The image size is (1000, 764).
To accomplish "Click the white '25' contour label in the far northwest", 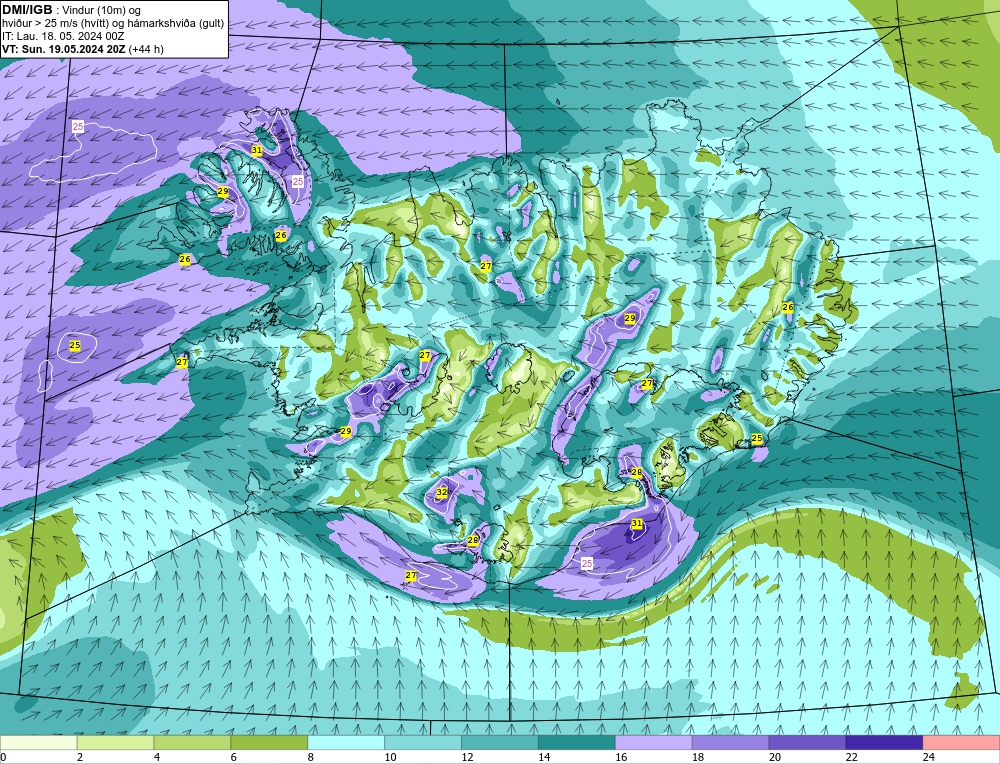I will pos(78,126).
